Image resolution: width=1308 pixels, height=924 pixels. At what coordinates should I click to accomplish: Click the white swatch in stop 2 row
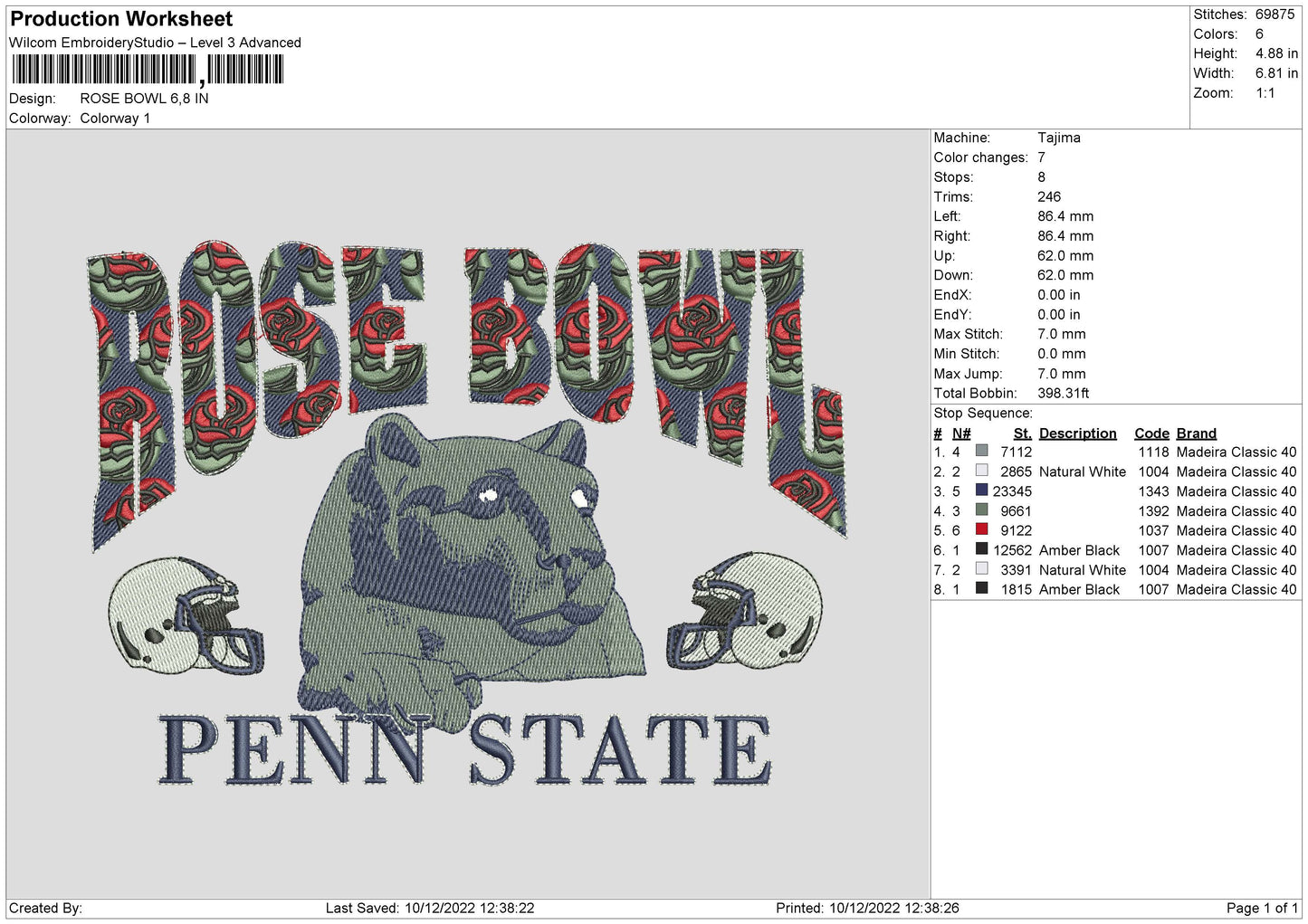pos(981,471)
